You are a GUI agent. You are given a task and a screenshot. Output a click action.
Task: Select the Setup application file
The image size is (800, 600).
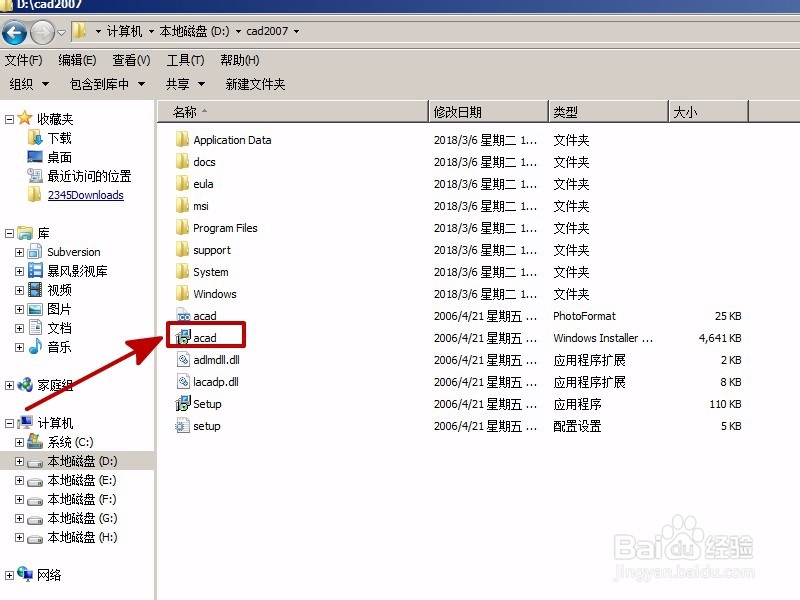(x=207, y=404)
